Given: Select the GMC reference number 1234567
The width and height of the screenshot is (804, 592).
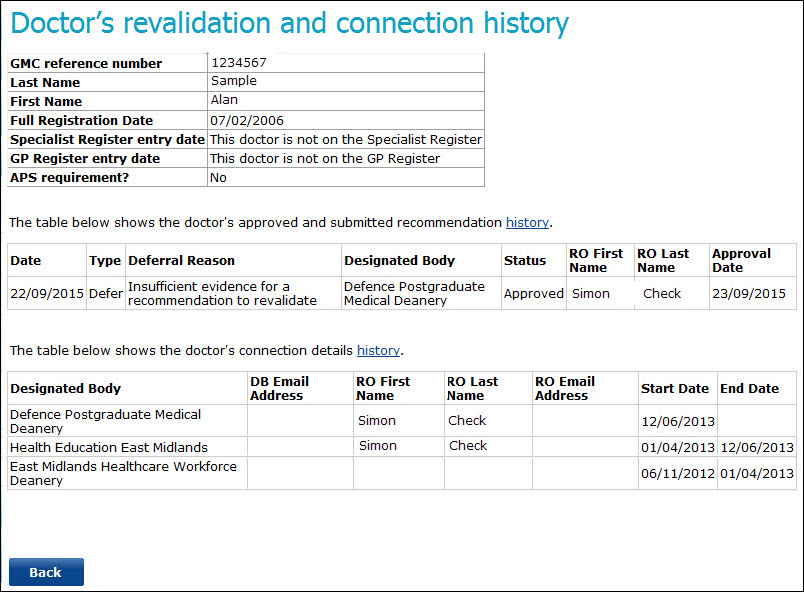Looking at the screenshot, I should tap(239, 63).
